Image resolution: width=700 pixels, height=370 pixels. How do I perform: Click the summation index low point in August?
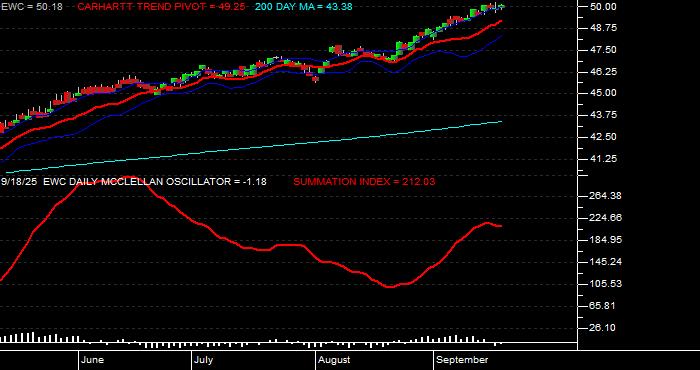391,287
